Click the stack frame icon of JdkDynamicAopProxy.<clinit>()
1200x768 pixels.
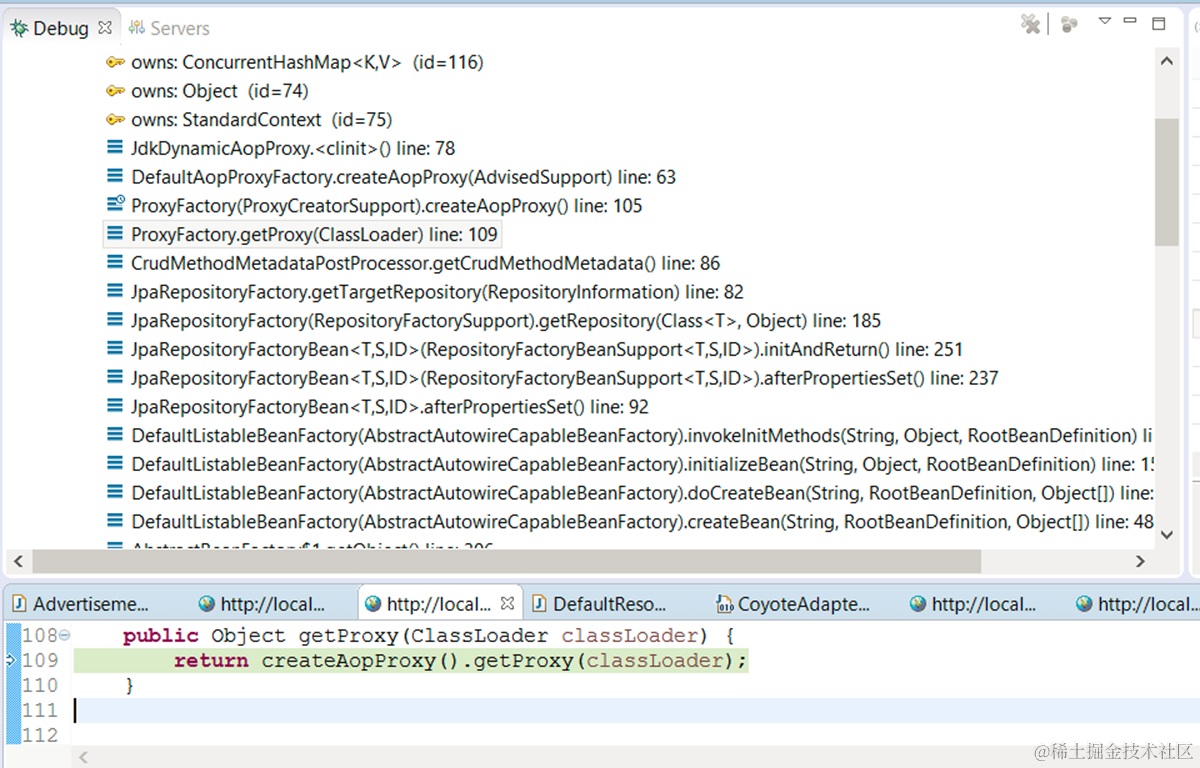(x=115, y=148)
